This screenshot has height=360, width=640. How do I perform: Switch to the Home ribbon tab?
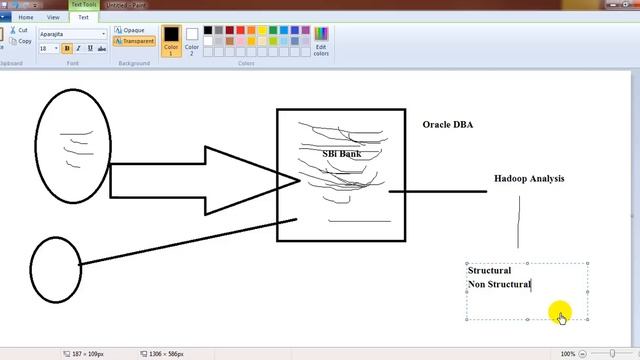pos(26,18)
